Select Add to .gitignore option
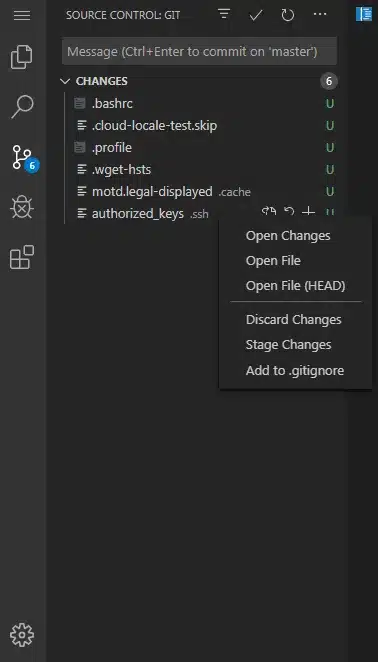The width and height of the screenshot is (378, 662). [x=296, y=370]
